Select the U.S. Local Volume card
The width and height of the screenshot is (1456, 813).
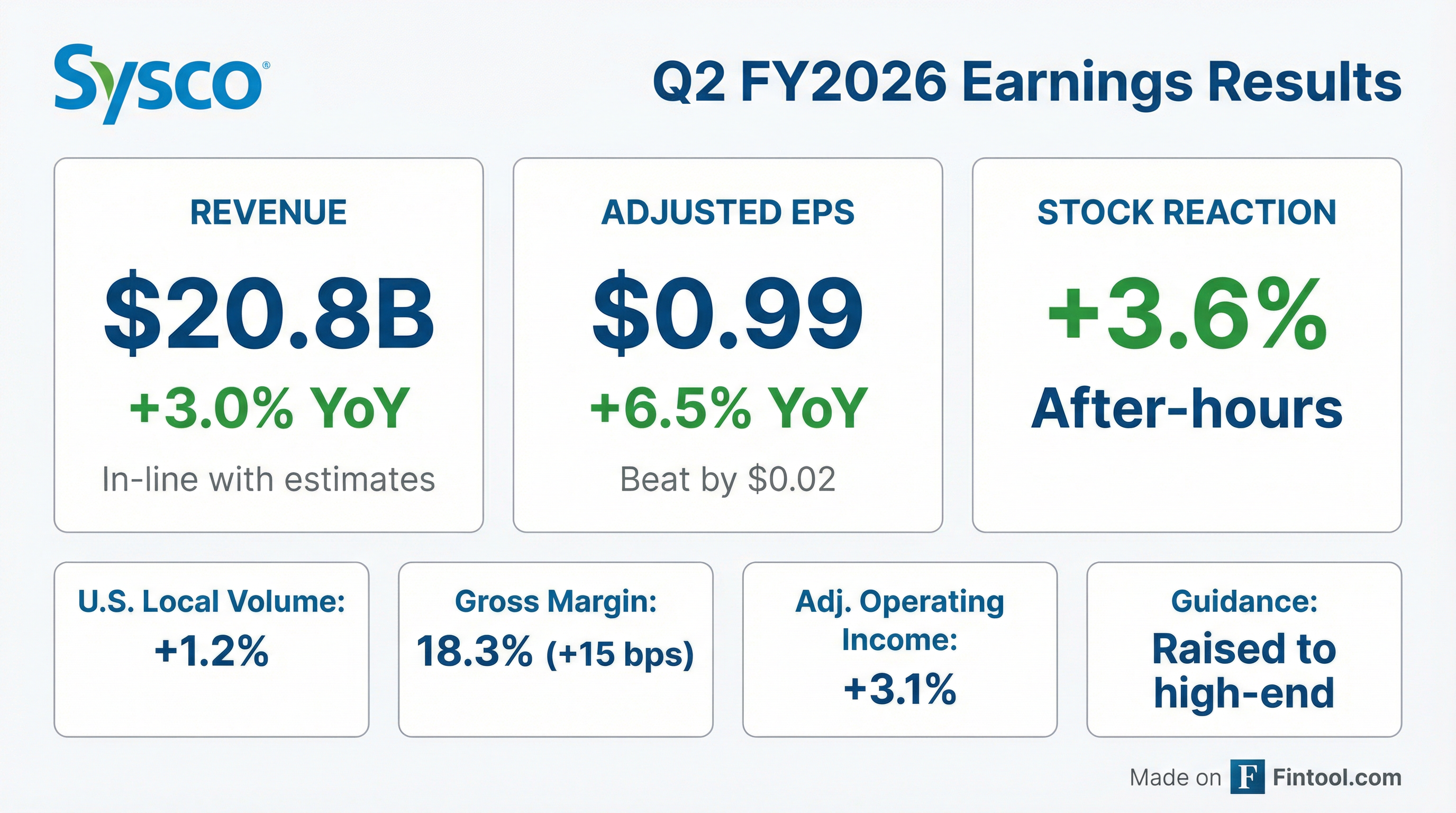click(x=212, y=649)
